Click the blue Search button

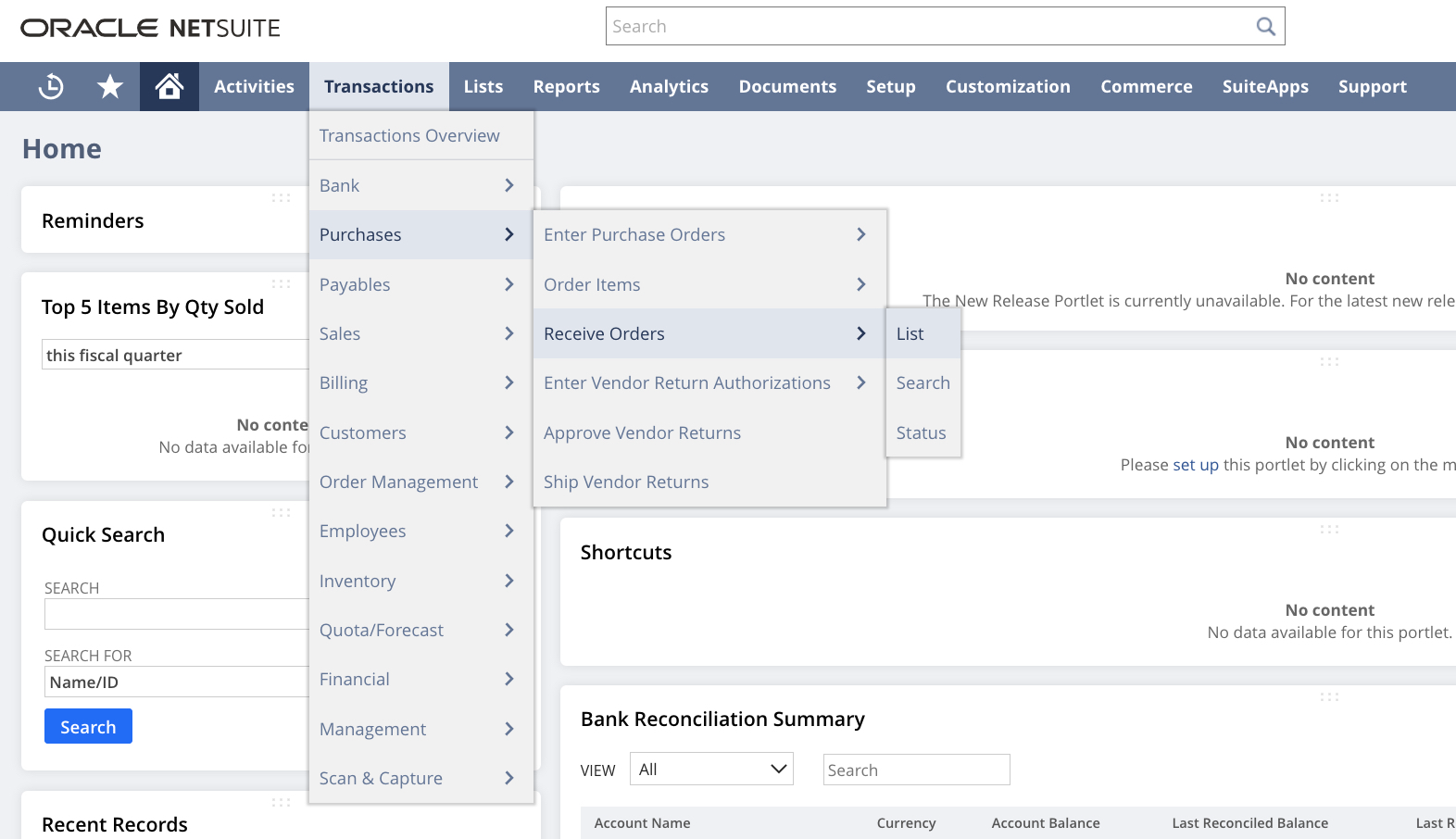[88, 727]
